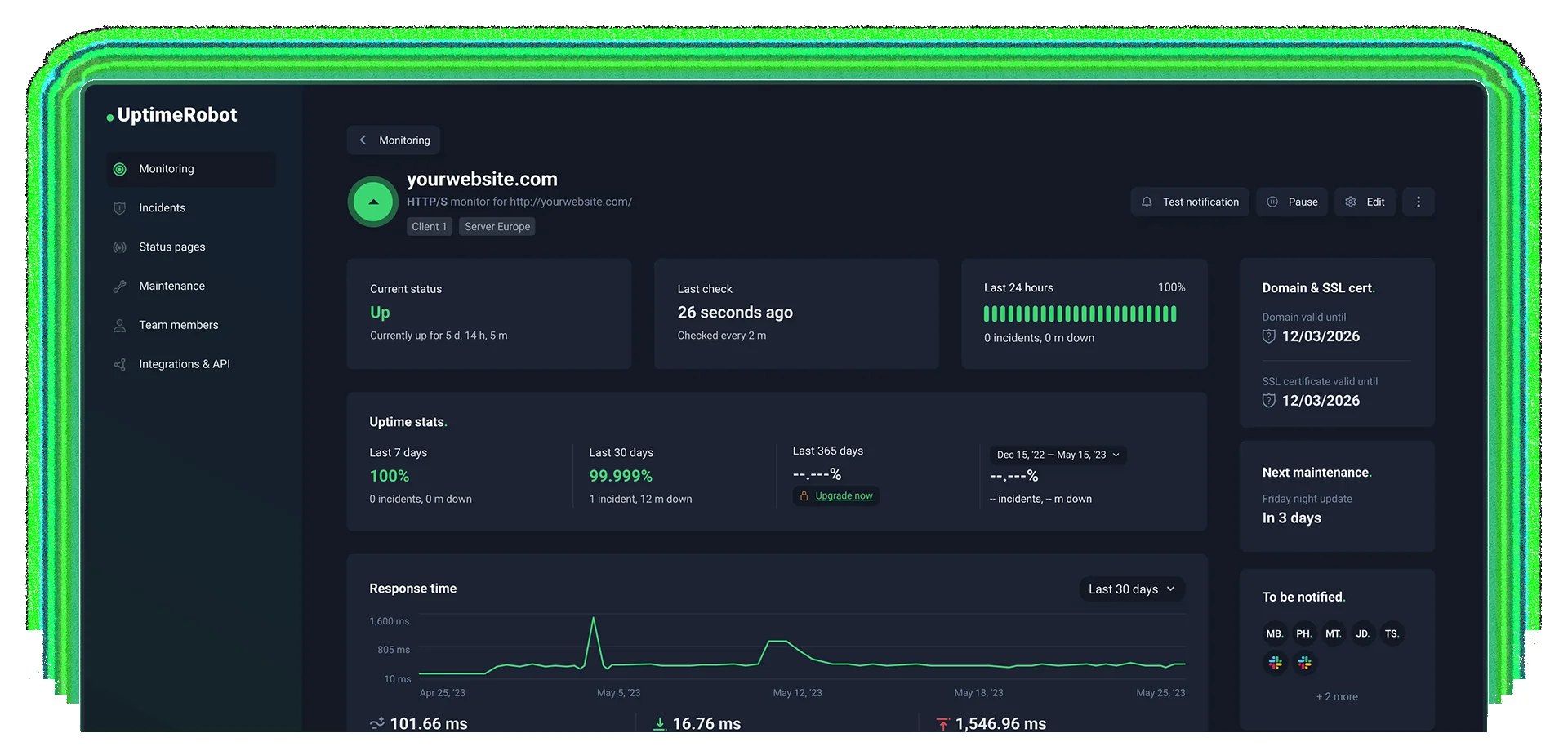
Task: Pause the monitor
Action: (1292, 202)
